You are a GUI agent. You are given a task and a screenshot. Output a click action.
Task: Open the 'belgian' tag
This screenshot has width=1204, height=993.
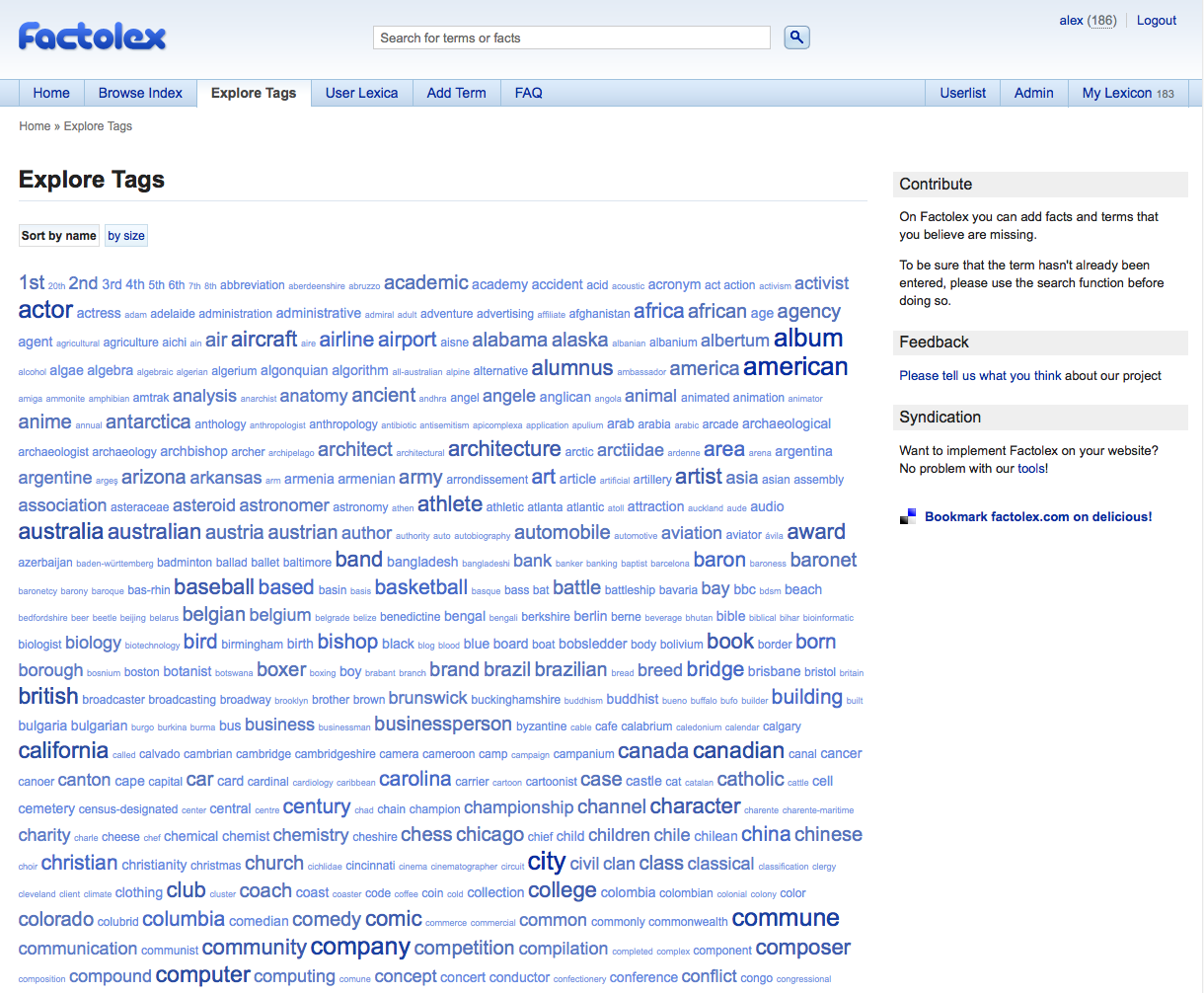(x=214, y=615)
